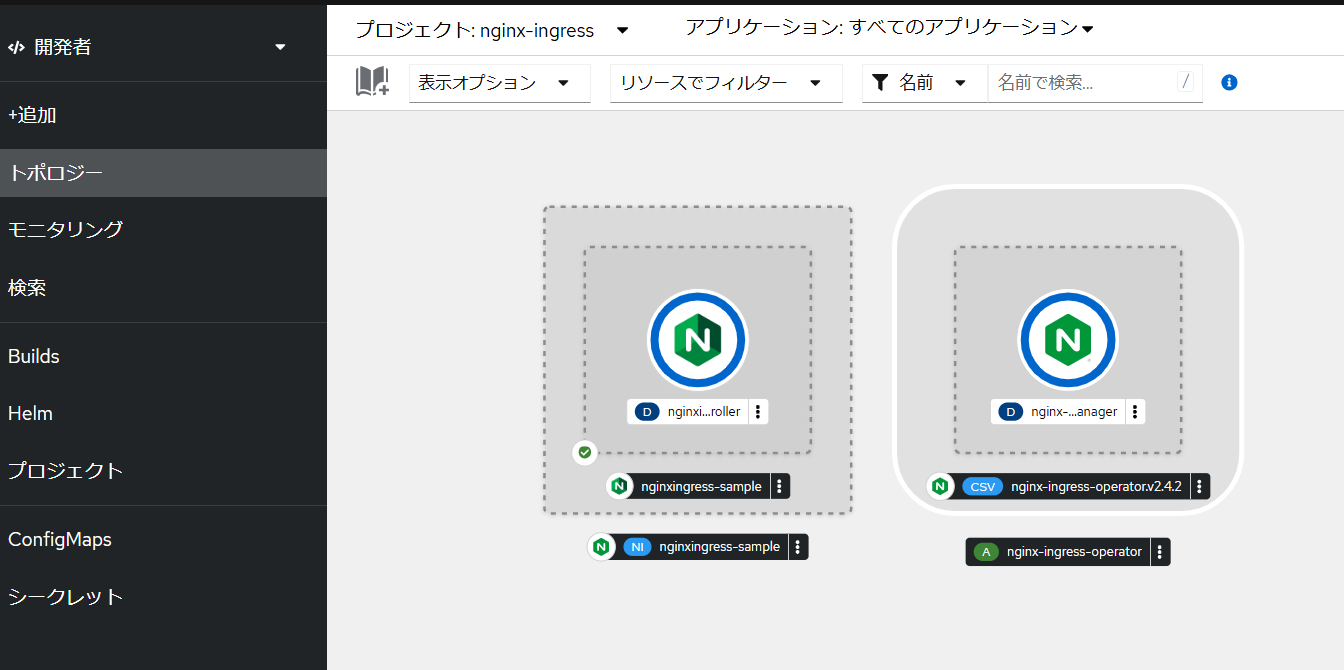The width and height of the screenshot is (1344, 670).
Task: Click the green success check badge on nginxingress-sample
Action: pyautogui.click(x=584, y=452)
